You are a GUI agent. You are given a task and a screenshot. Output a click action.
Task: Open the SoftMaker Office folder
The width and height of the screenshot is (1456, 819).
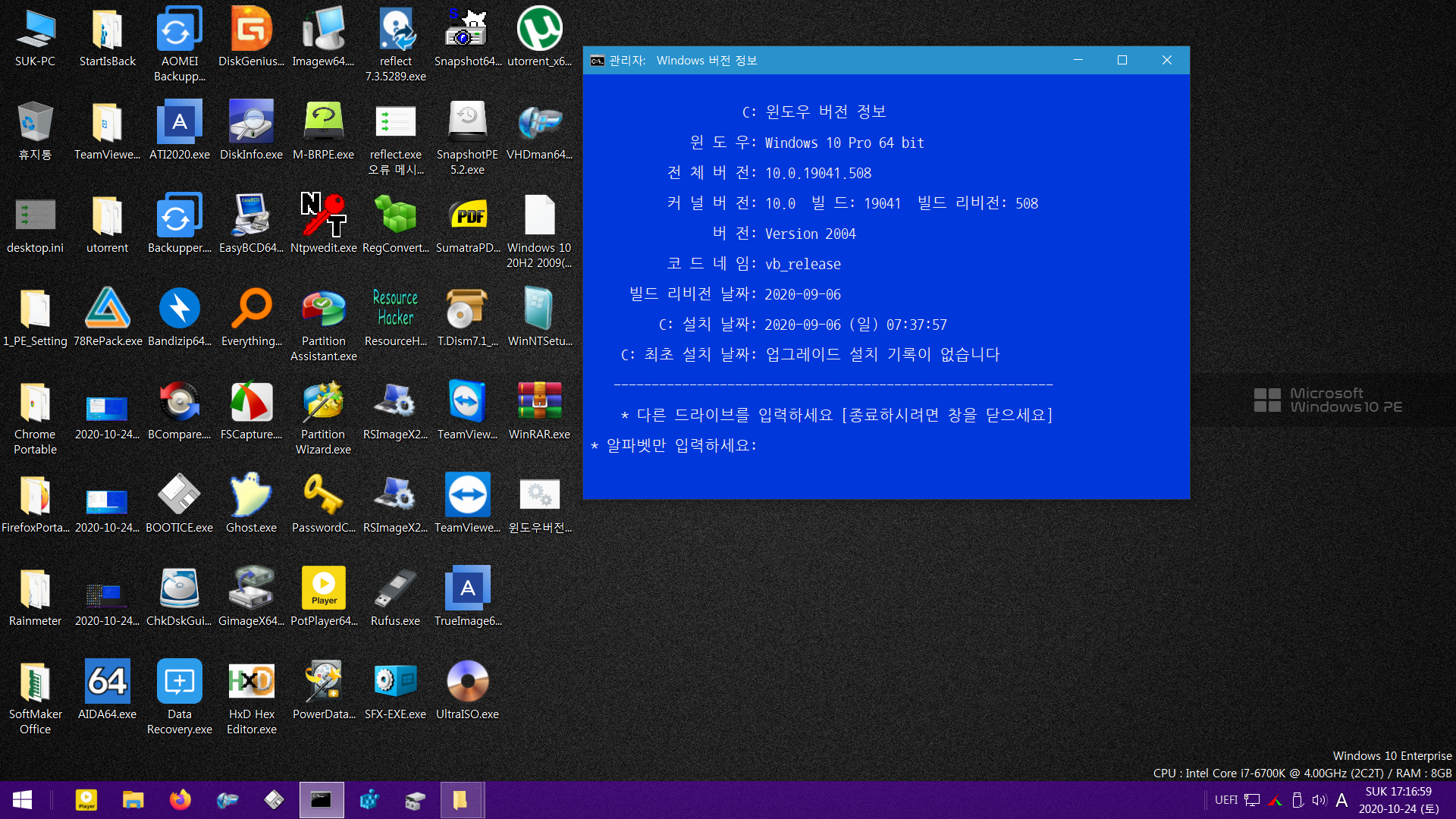pos(35,697)
